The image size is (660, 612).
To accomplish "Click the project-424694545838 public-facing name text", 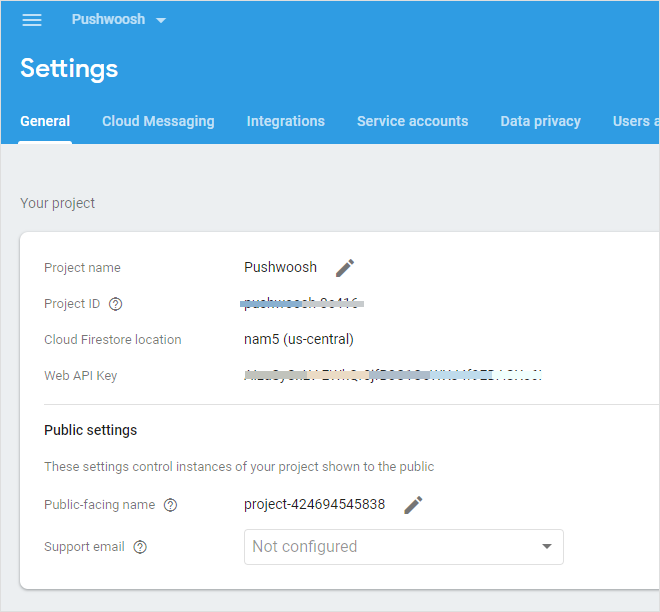I will (314, 504).
